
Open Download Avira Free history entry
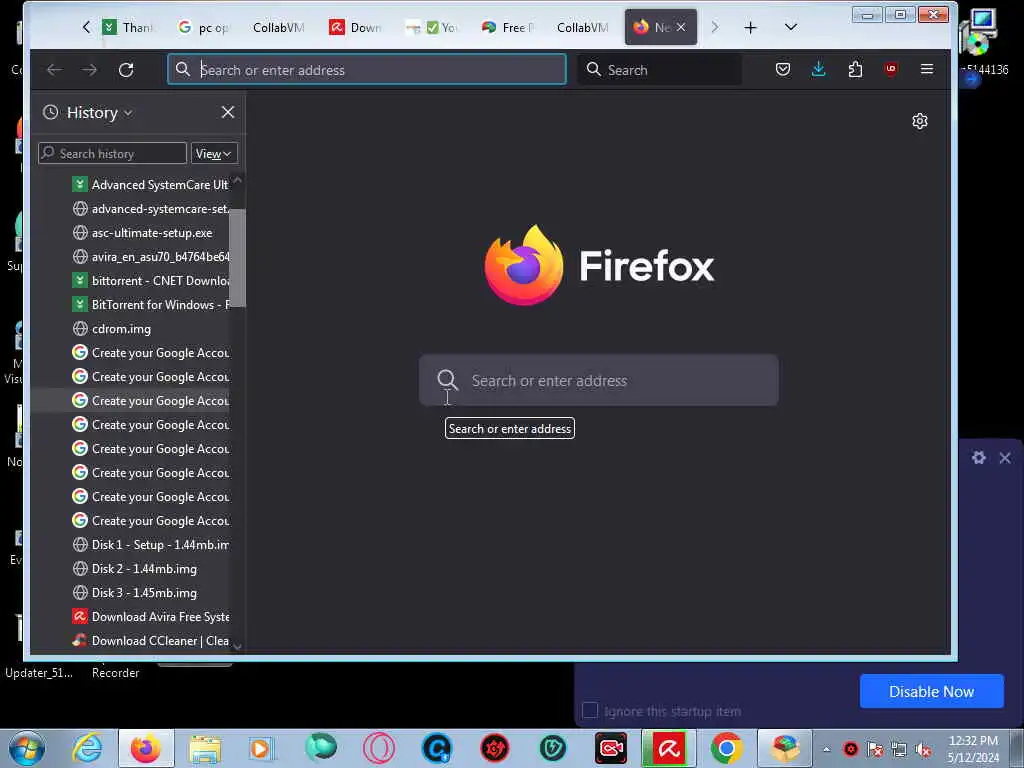[x=150, y=616]
